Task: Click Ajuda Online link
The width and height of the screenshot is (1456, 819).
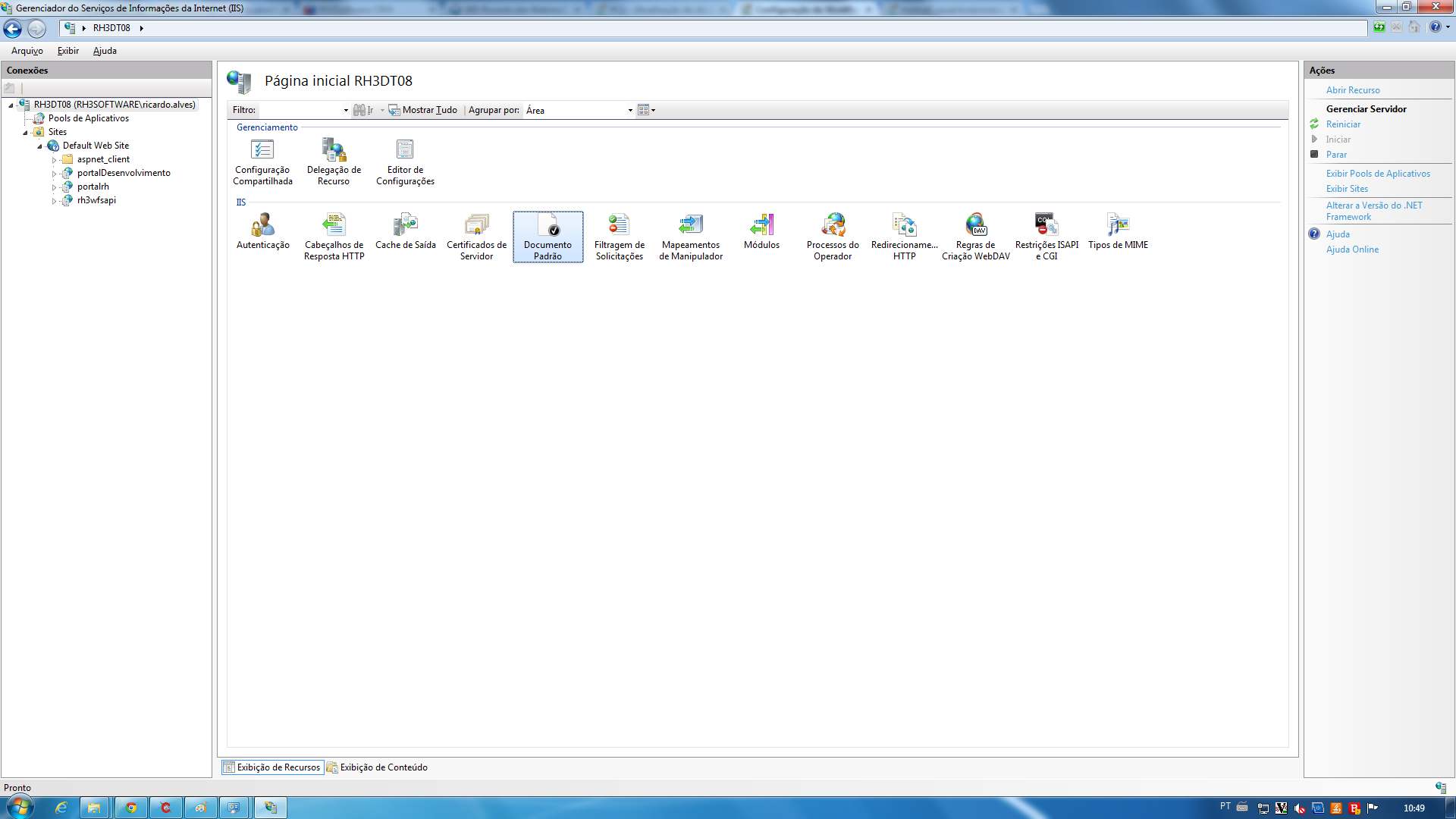Action: (x=1352, y=249)
